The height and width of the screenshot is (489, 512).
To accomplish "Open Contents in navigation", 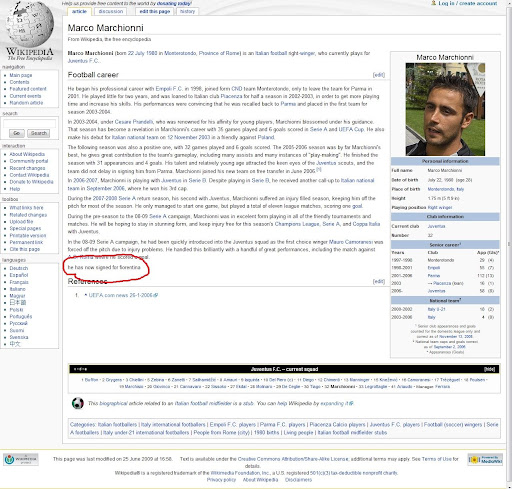I will pos(19,82).
